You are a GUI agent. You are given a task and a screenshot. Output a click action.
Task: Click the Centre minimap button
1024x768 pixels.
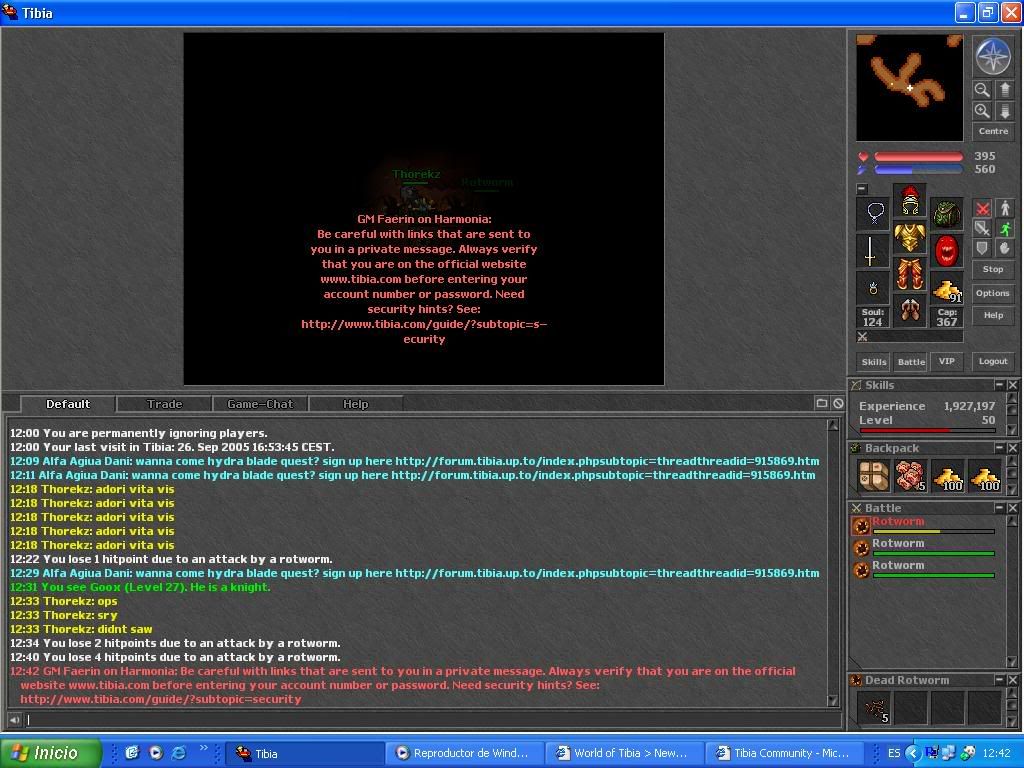pos(993,131)
